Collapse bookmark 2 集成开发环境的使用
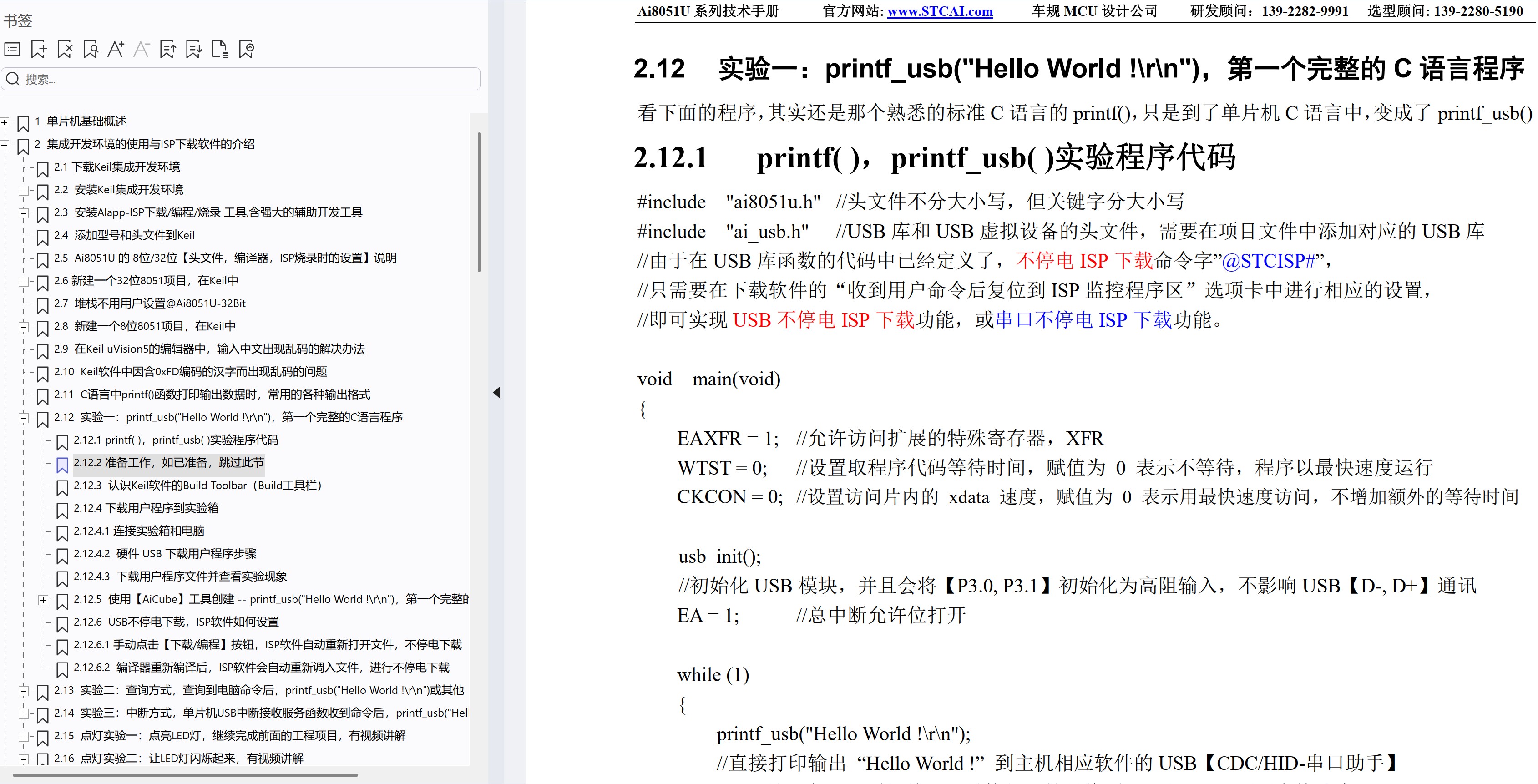The height and width of the screenshot is (784, 1538). pos(5,145)
